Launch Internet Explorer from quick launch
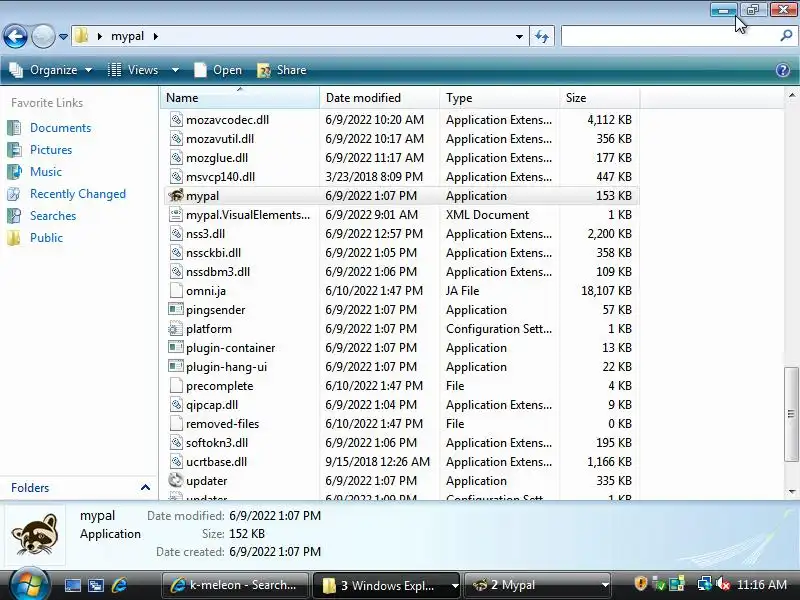Image resolution: width=800 pixels, height=600 pixels. pyautogui.click(x=119, y=585)
